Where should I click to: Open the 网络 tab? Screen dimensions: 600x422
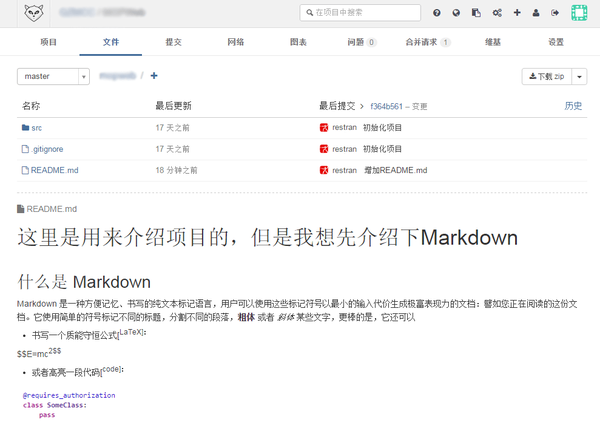point(236,42)
